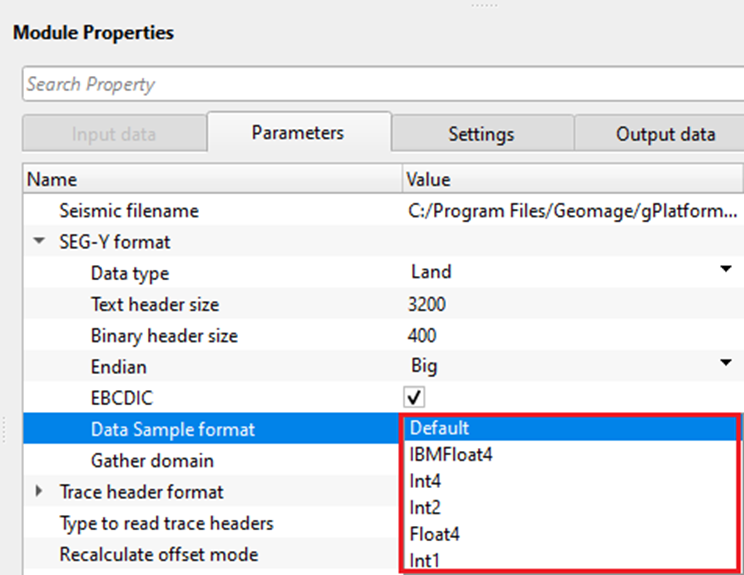744x575 pixels.
Task: Toggle the EBCDIC checkbox
Action: pyautogui.click(x=414, y=398)
